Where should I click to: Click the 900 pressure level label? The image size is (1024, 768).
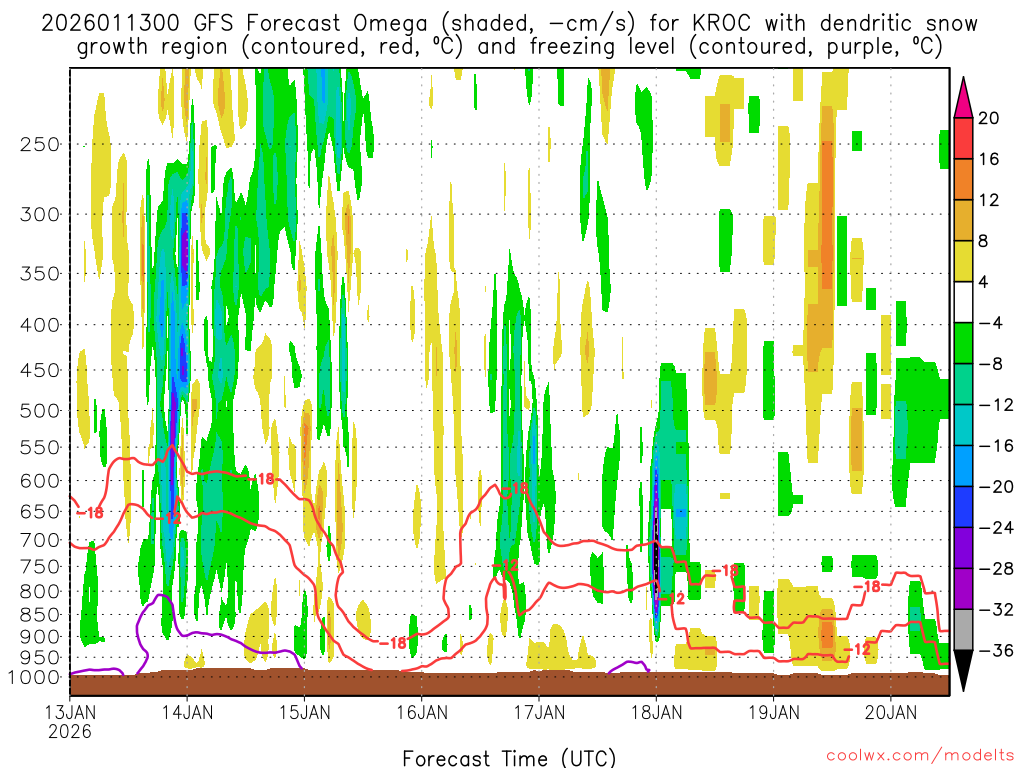point(40,637)
